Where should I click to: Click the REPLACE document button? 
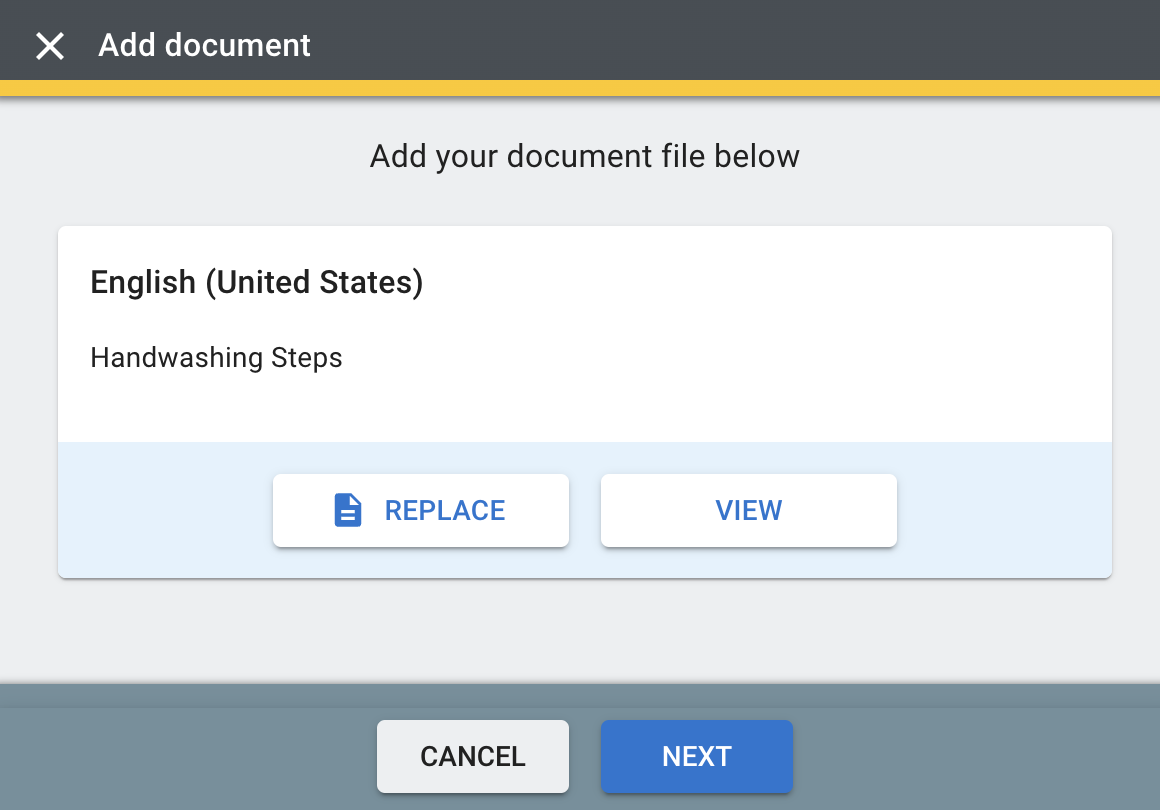coord(420,510)
